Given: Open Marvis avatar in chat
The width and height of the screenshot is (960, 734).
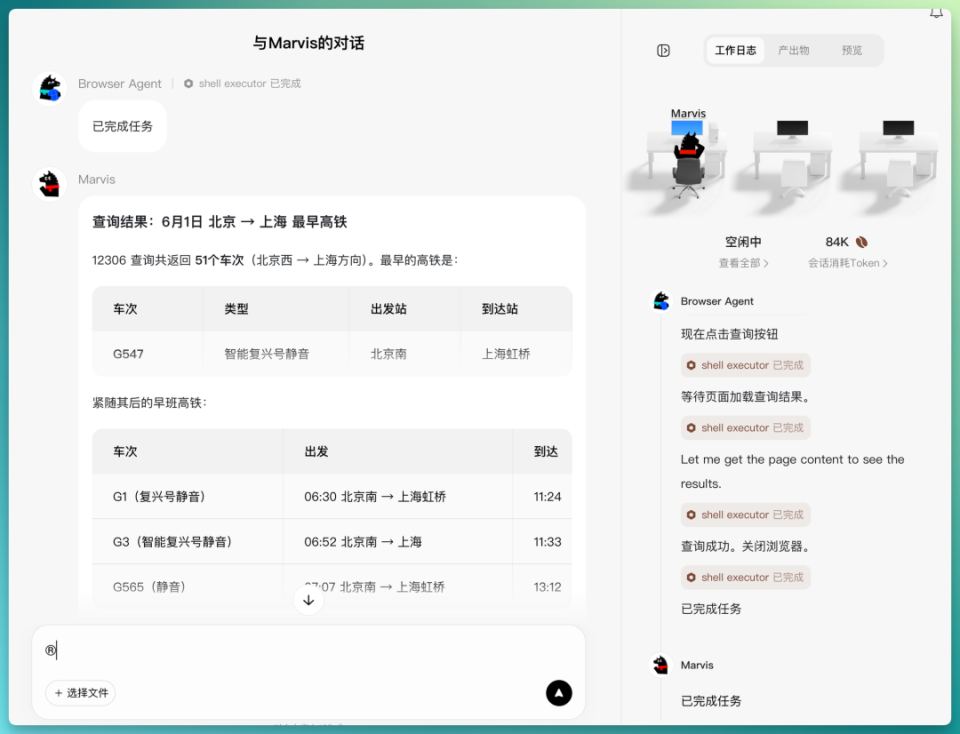Looking at the screenshot, I should point(50,184).
